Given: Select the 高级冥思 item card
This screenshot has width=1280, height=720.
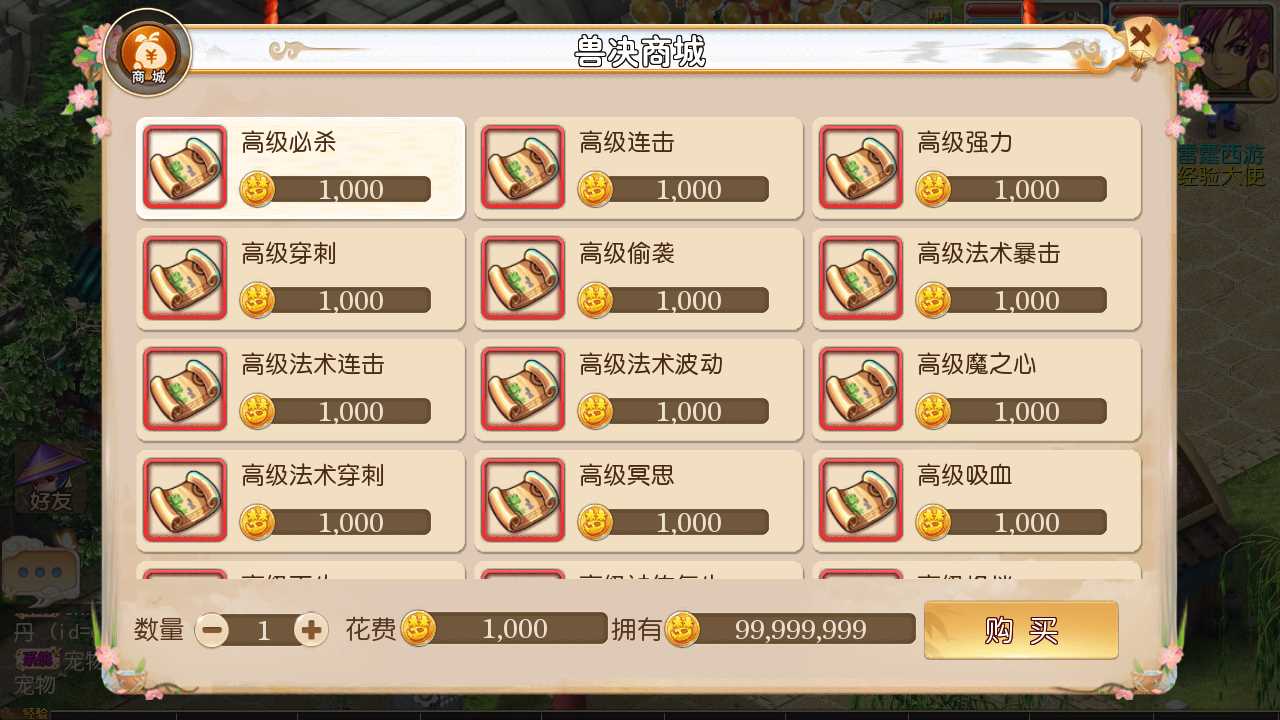Looking at the screenshot, I should [639, 501].
